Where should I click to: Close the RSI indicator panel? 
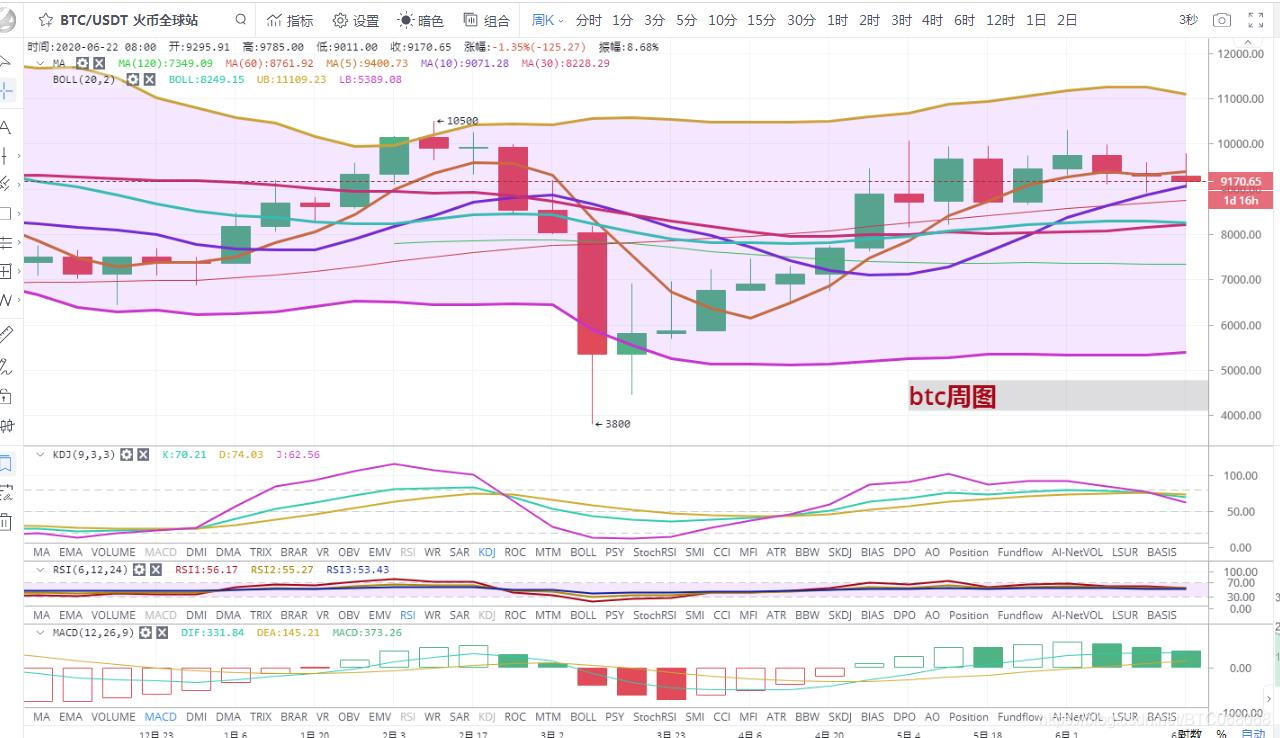(x=154, y=569)
